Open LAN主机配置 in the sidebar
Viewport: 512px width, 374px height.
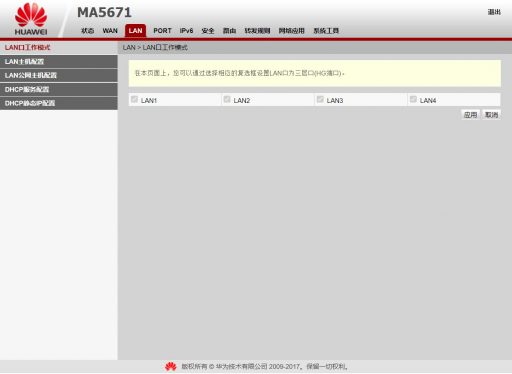(59, 62)
